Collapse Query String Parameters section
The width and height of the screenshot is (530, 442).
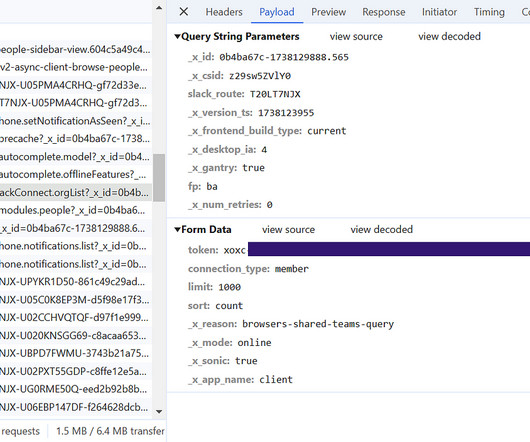(177, 36)
